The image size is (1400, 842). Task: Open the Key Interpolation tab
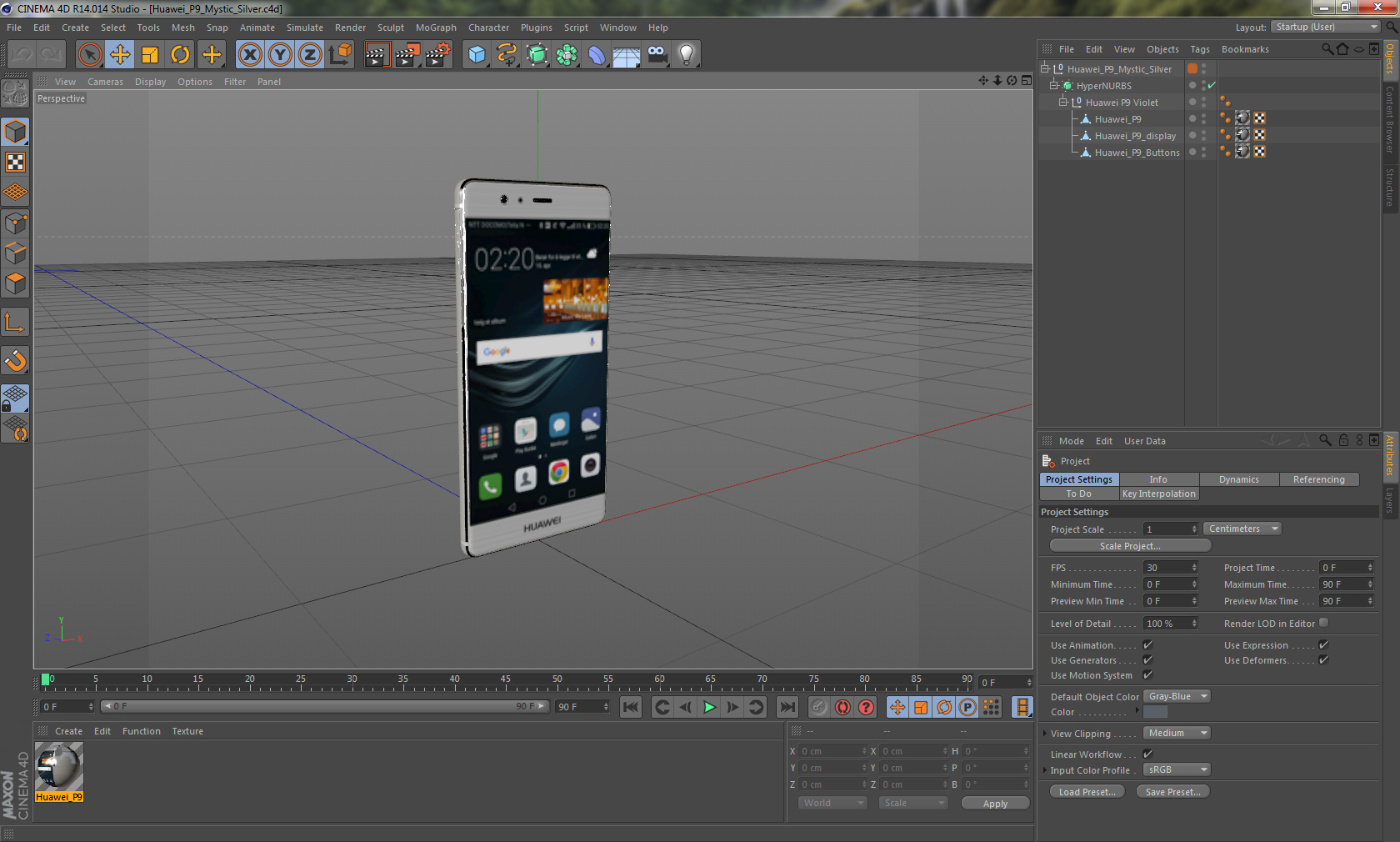click(1159, 494)
